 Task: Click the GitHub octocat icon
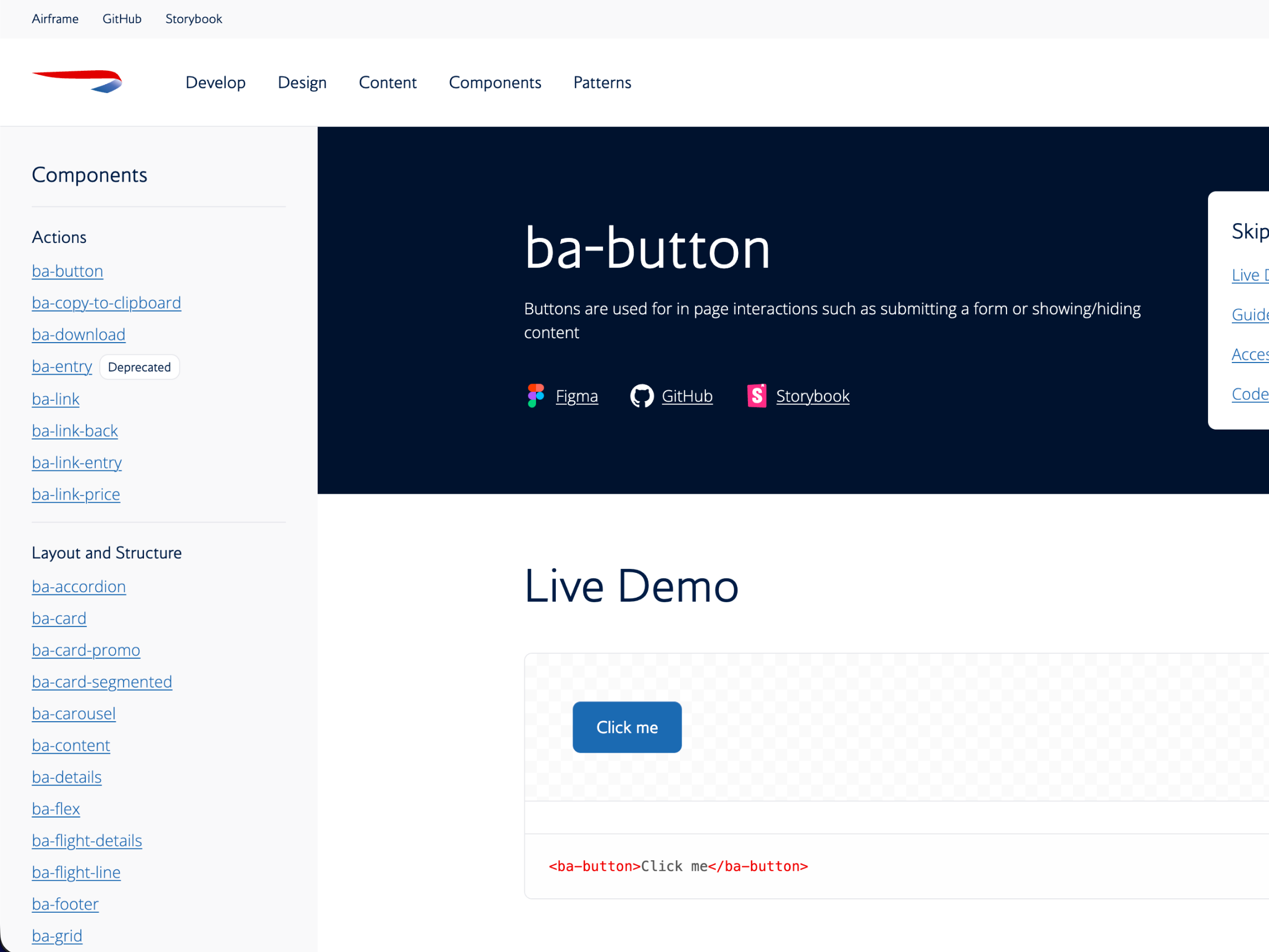641,396
